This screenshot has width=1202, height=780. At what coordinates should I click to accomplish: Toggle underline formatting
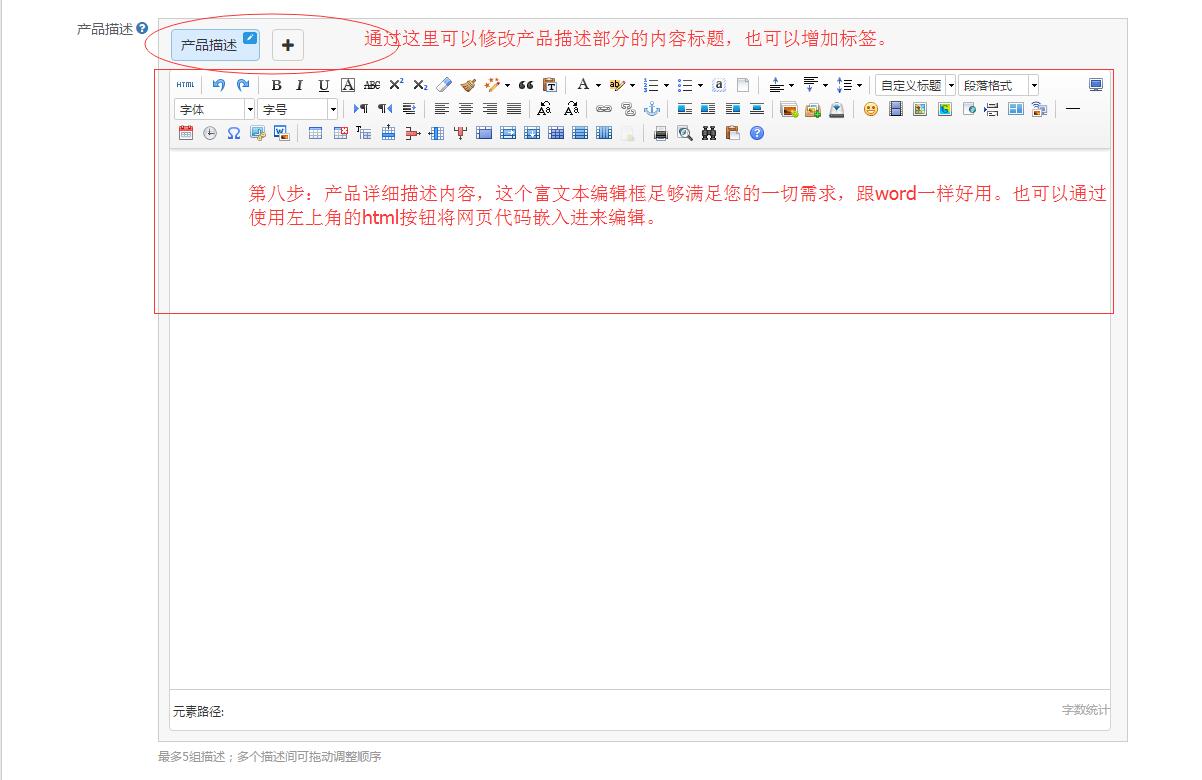pyautogui.click(x=323, y=85)
